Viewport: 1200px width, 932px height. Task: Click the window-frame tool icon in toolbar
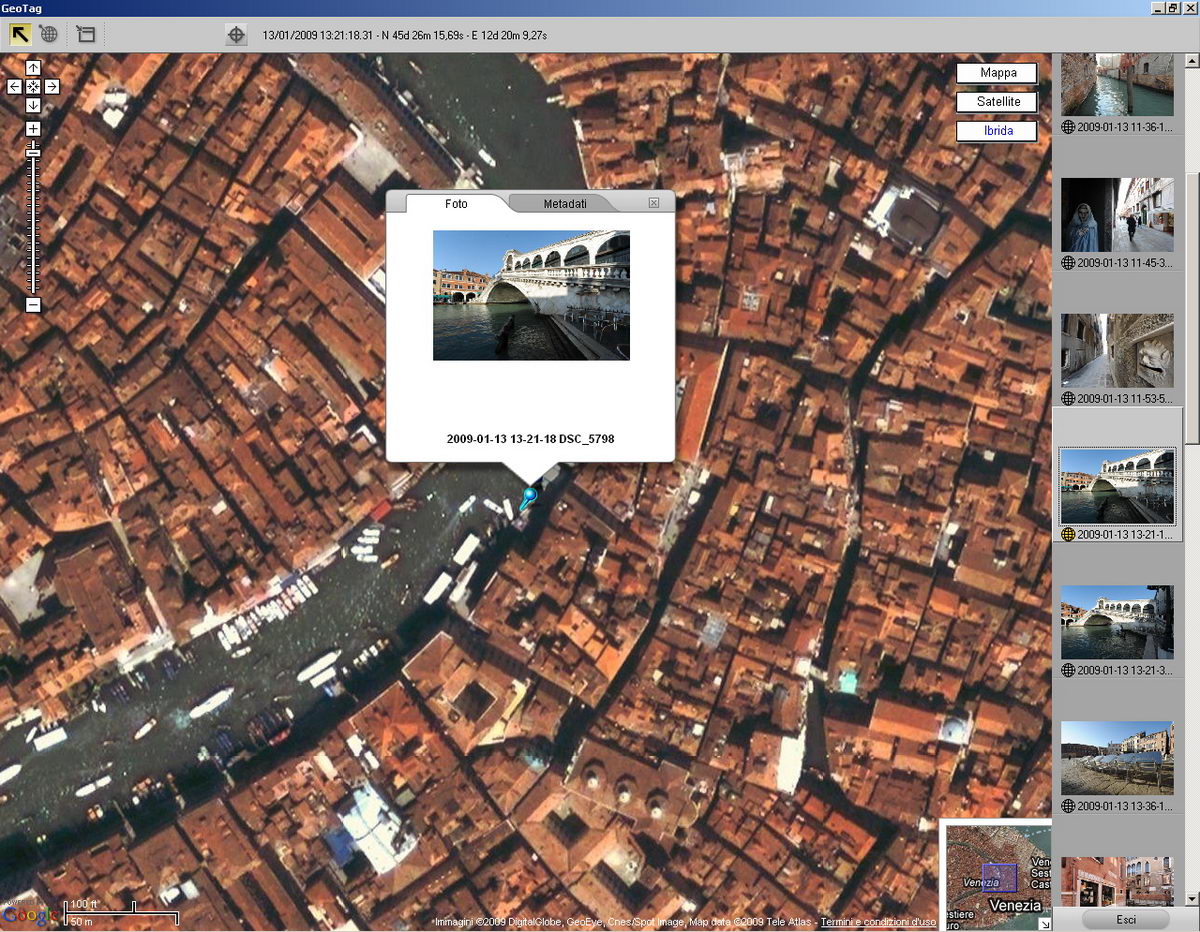click(86, 34)
